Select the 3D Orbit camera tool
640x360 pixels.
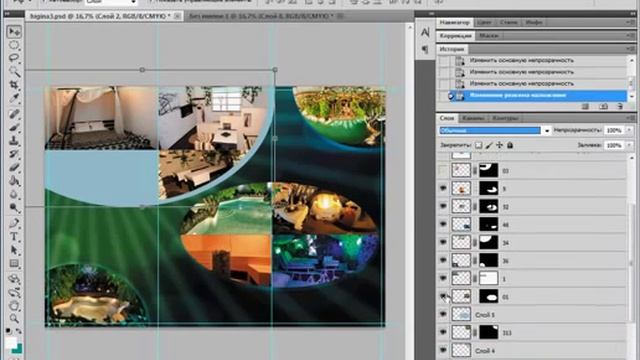click(x=14, y=293)
